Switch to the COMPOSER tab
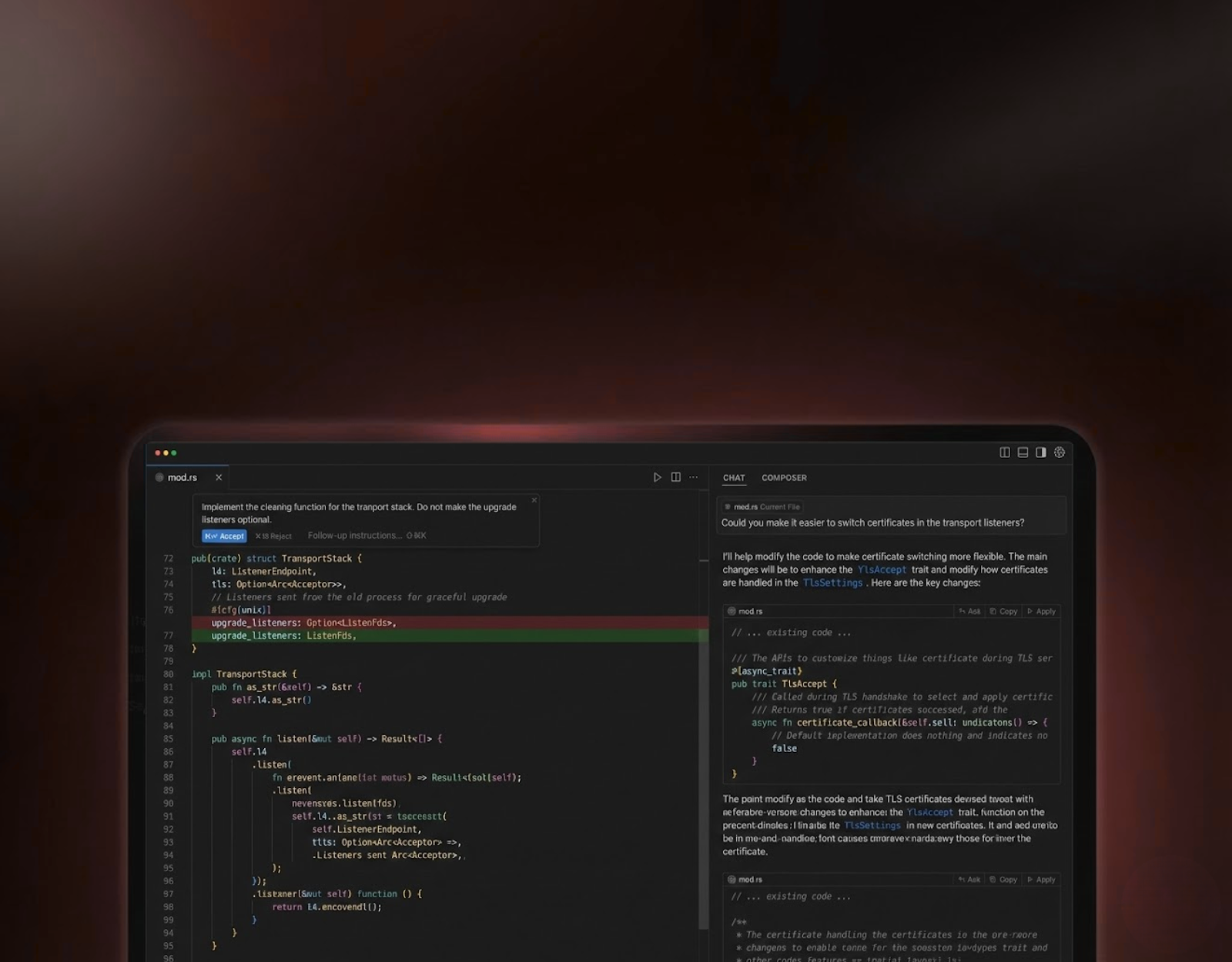The height and width of the screenshot is (962, 1232). click(784, 478)
